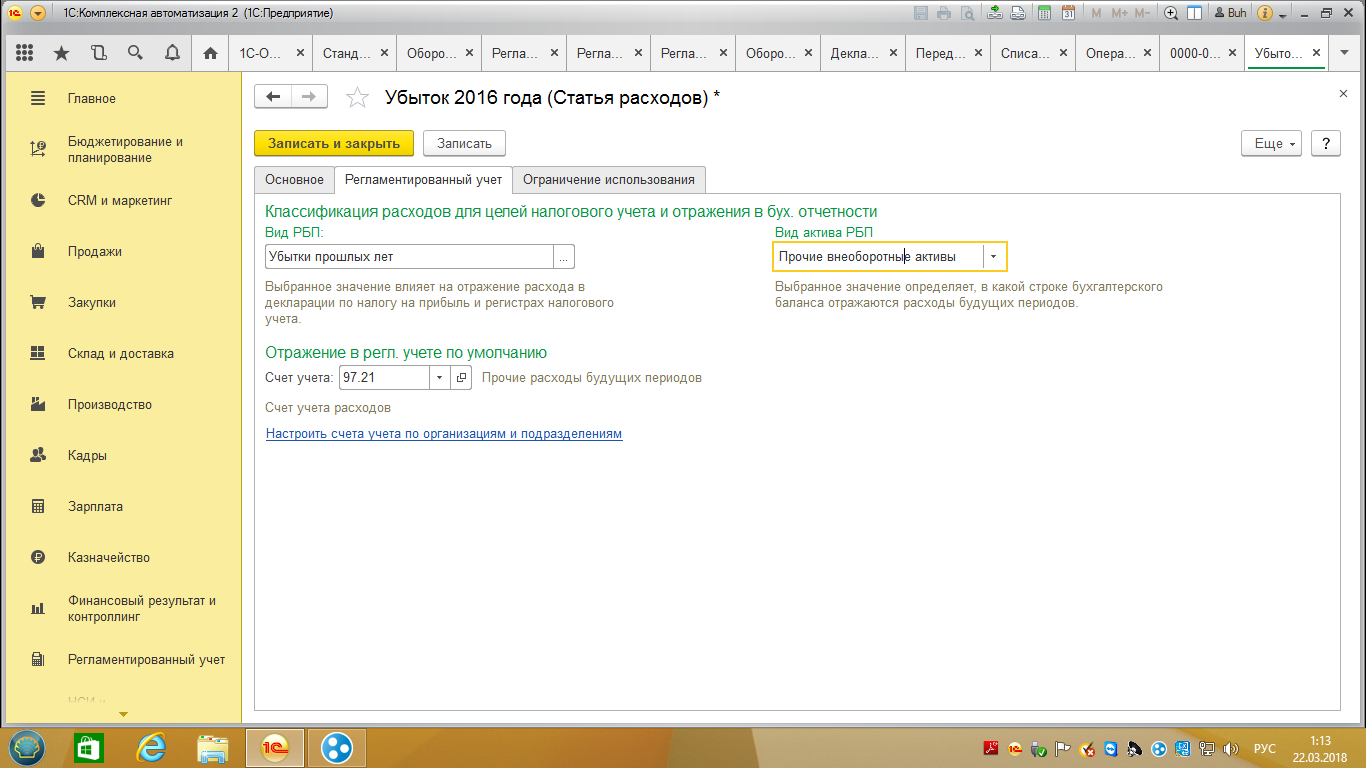Toggle the panel layout icon in the title bar

pos(1193,14)
